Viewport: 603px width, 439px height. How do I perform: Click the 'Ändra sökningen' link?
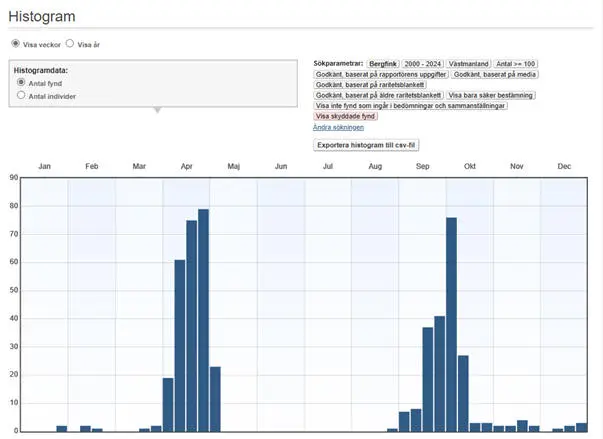point(338,128)
